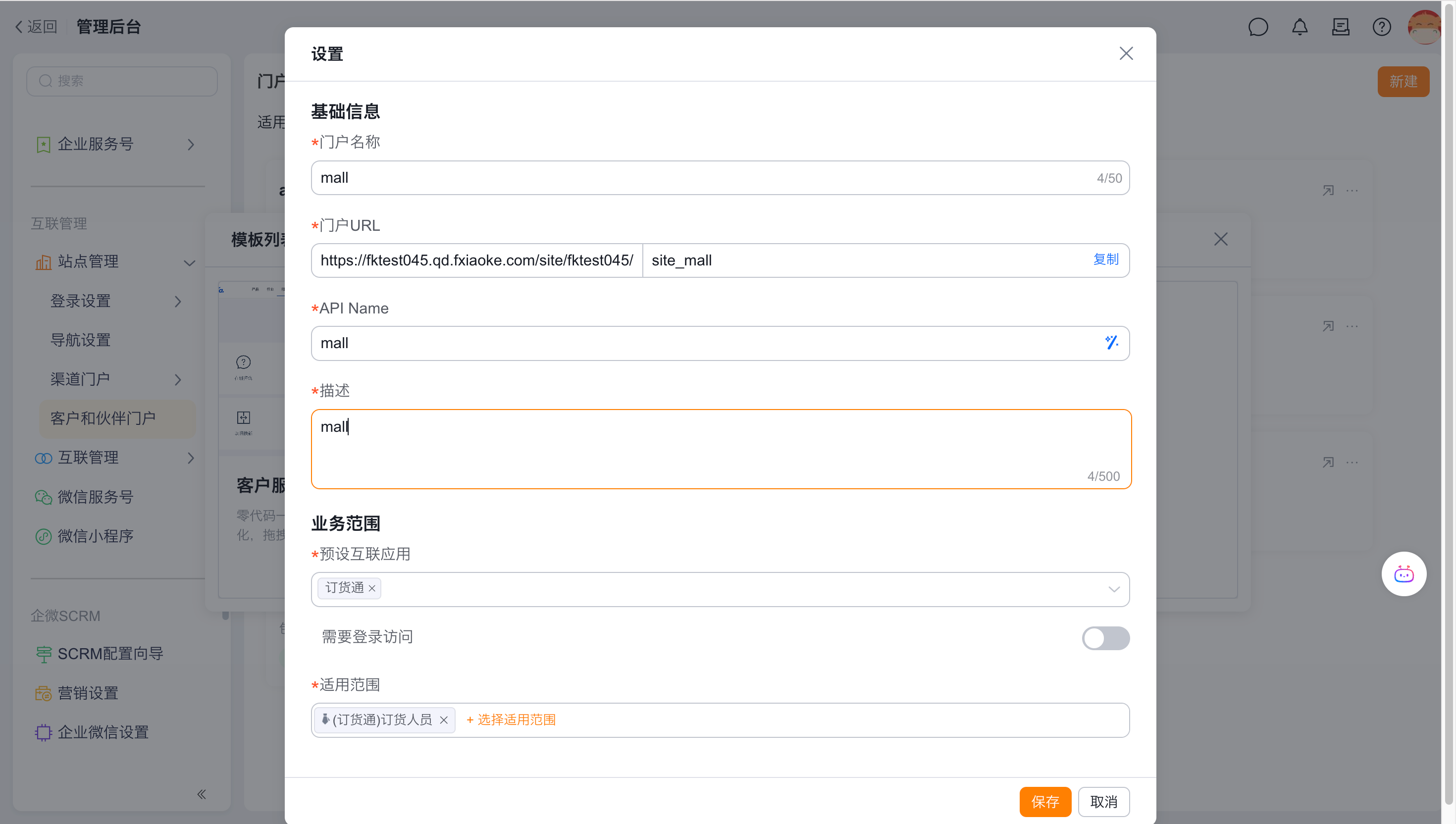Open the 预设互联应用 dropdown

pos(1113,589)
